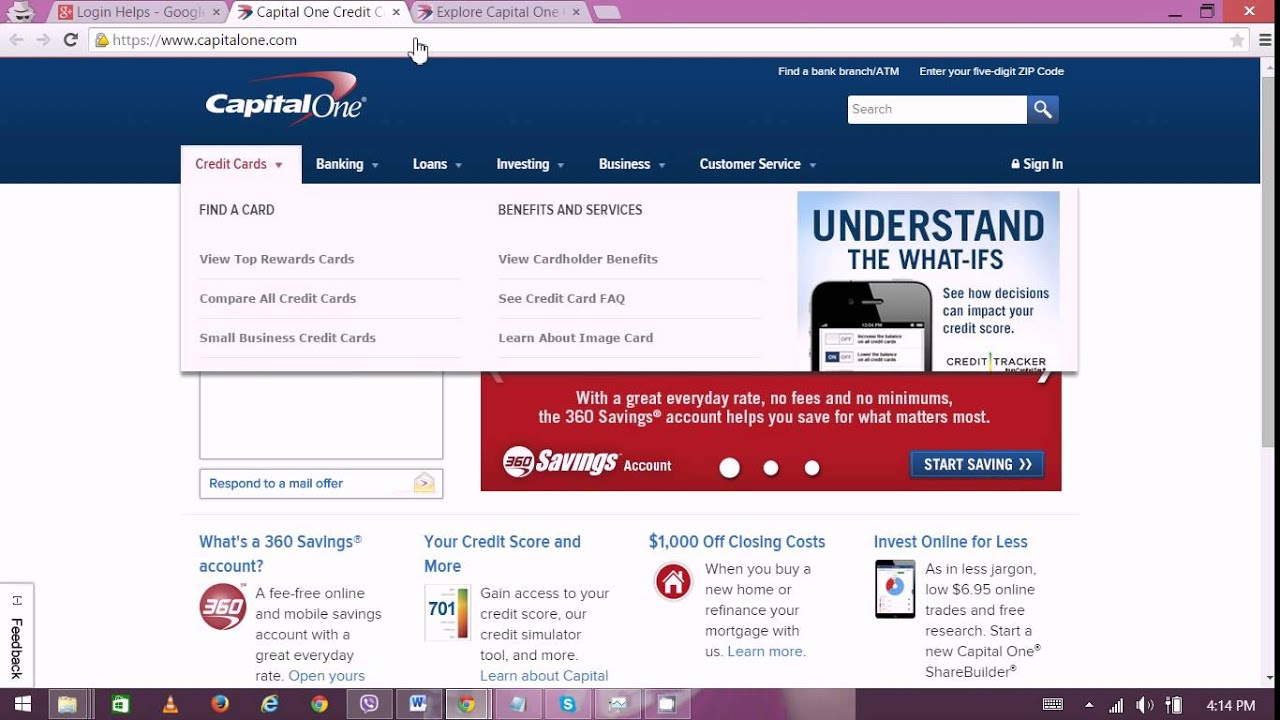The height and width of the screenshot is (720, 1280).
Task: Open Your Credit Score and More heading
Action: (x=502, y=553)
